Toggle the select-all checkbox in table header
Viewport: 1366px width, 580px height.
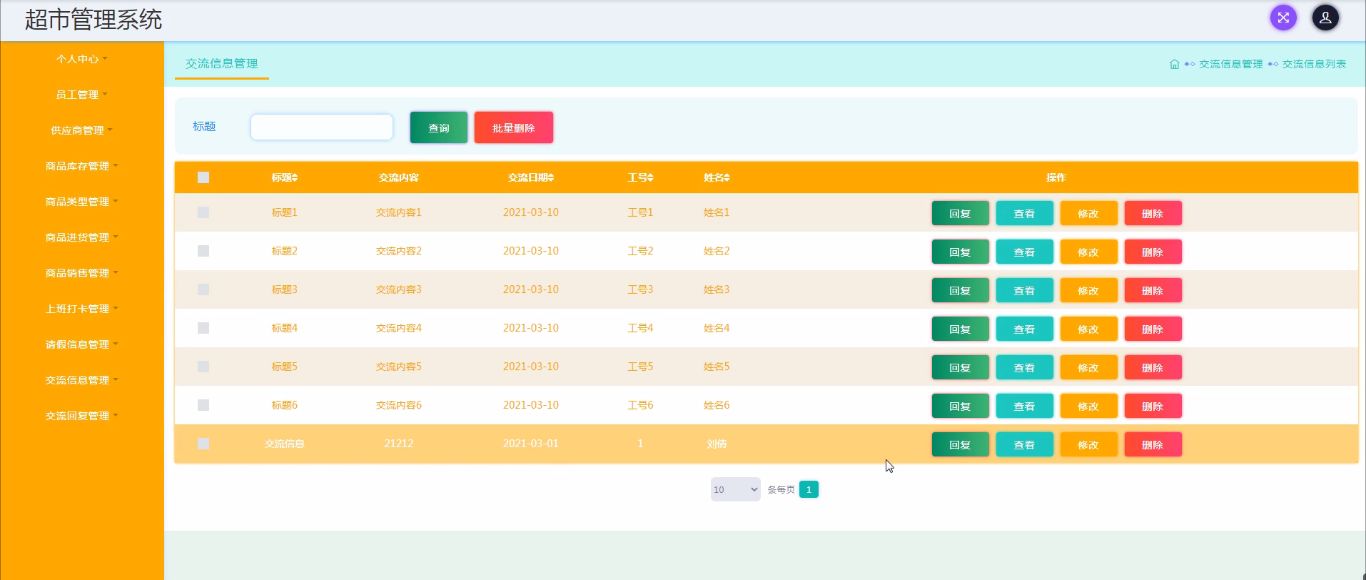tap(203, 178)
